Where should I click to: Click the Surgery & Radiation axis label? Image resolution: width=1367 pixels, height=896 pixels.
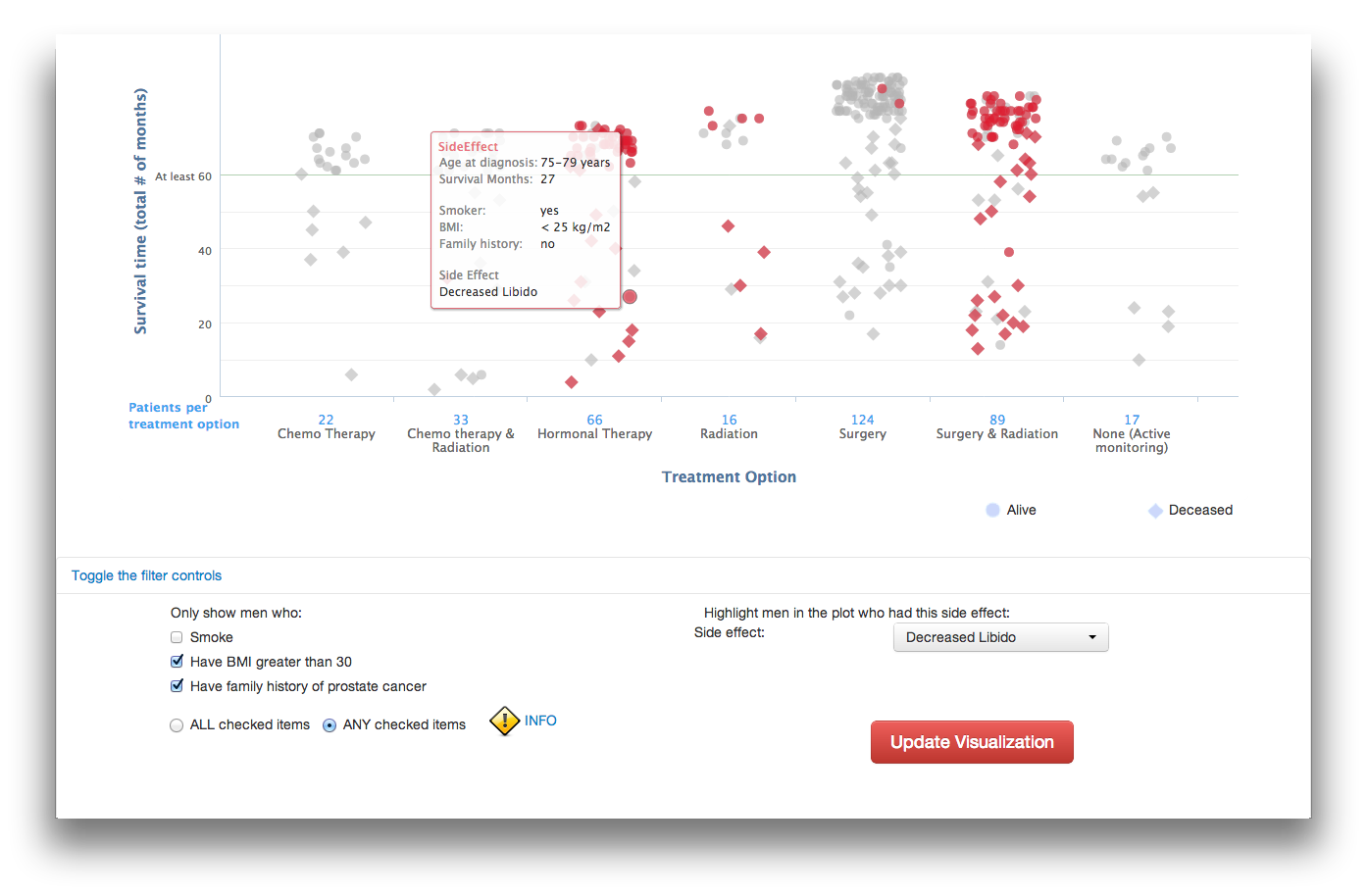[996, 433]
